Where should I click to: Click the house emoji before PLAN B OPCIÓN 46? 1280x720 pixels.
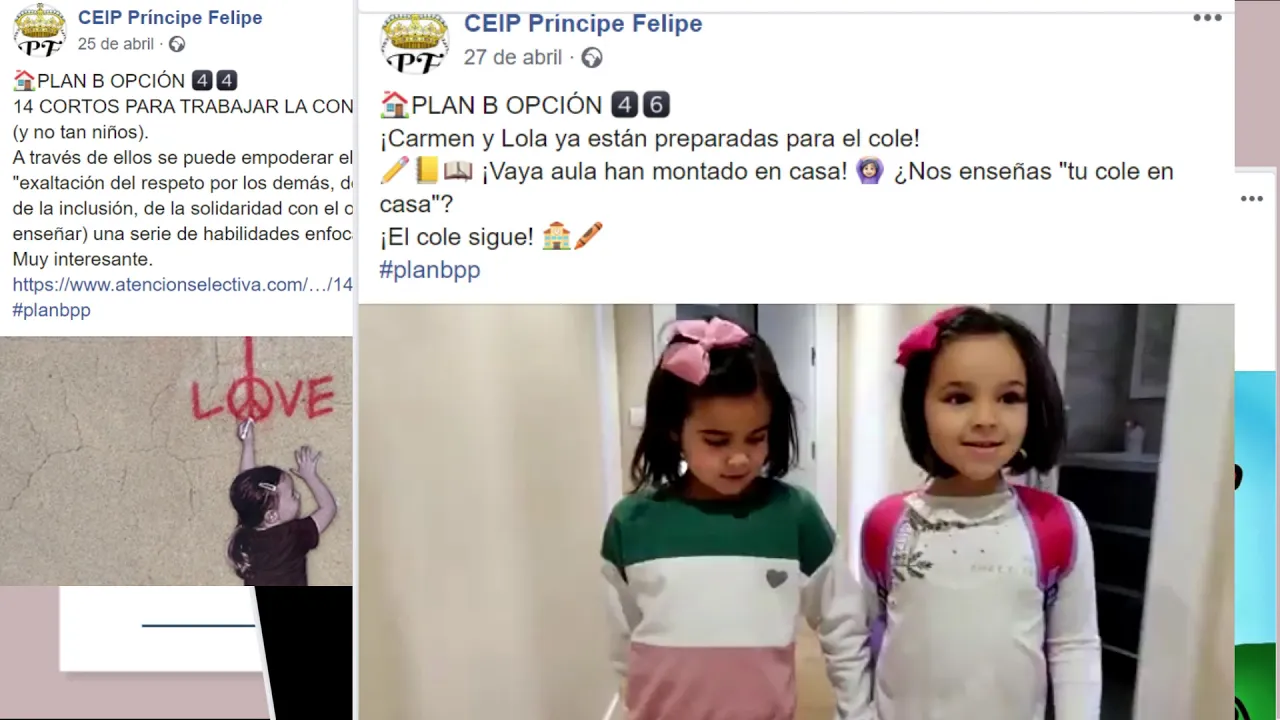(x=395, y=104)
